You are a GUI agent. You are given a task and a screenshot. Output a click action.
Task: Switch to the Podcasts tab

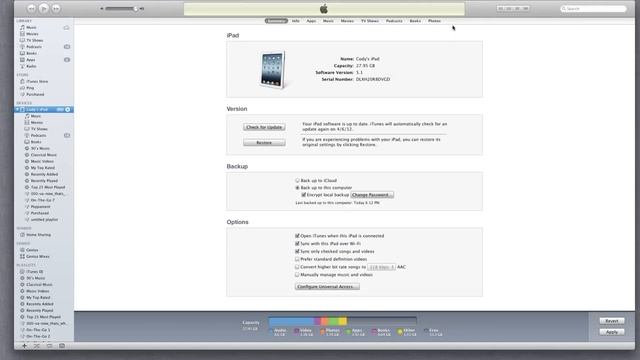tap(394, 21)
